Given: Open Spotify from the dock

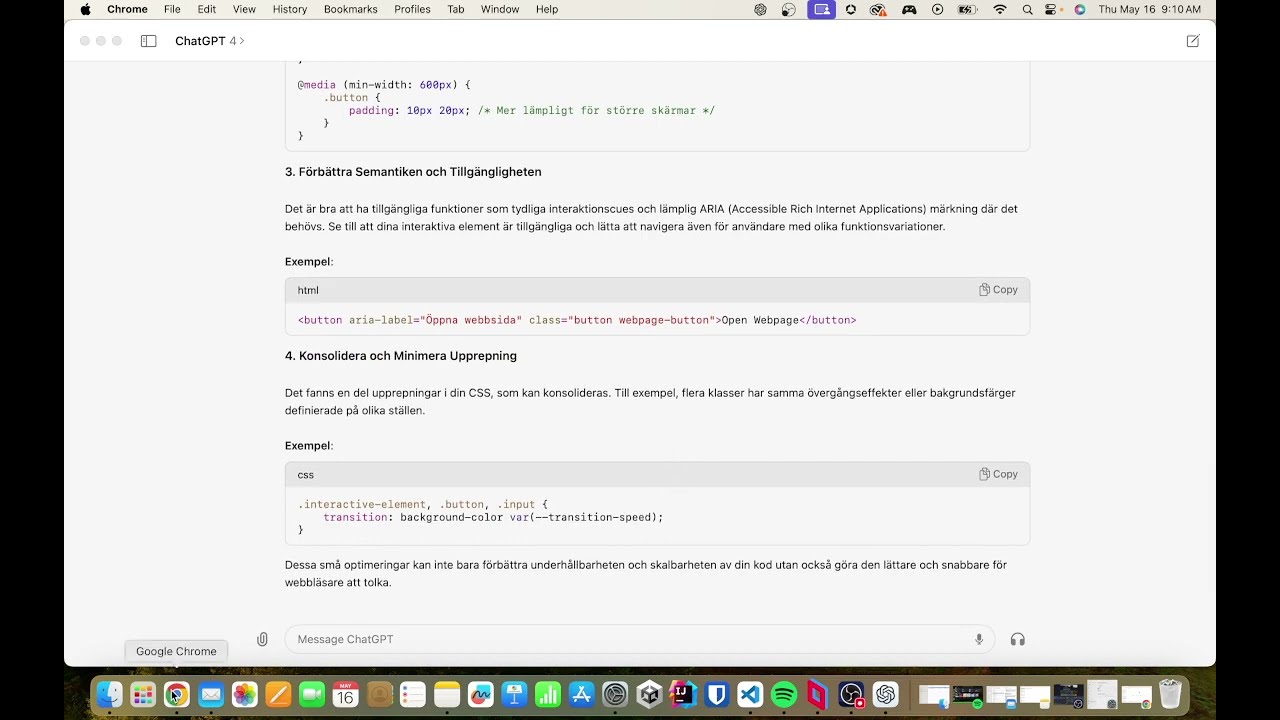Looking at the screenshot, I should (784, 694).
